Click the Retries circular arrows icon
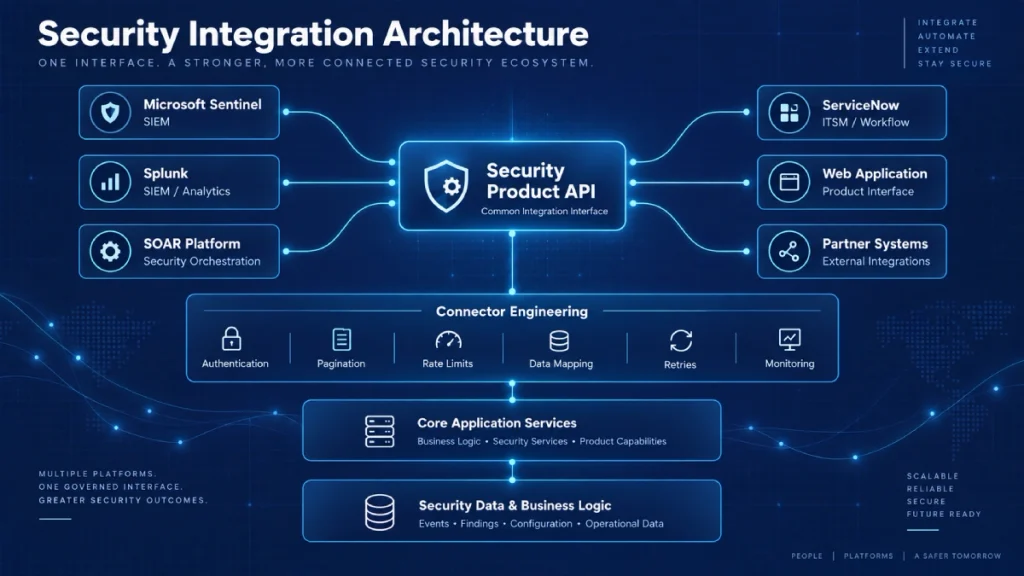1024x576 pixels. pos(680,340)
